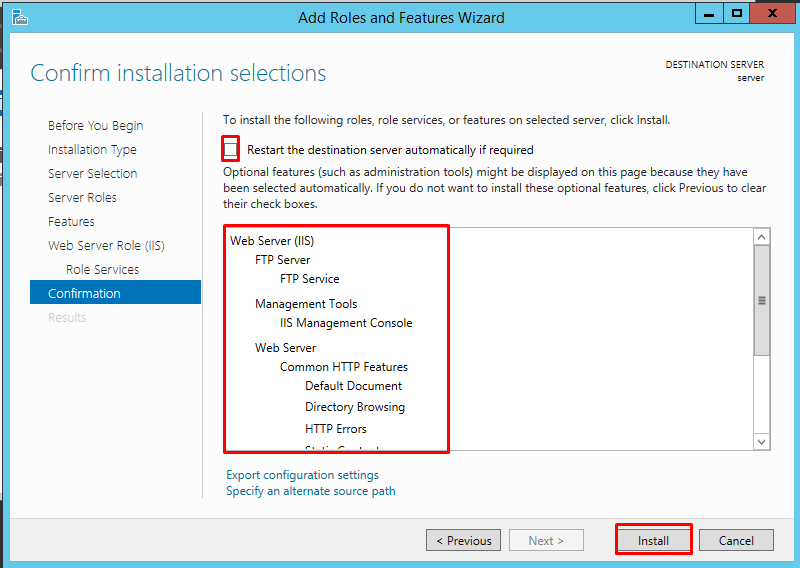Select the FTP Server entry in the list
The height and width of the screenshot is (568, 800).
click(x=282, y=260)
